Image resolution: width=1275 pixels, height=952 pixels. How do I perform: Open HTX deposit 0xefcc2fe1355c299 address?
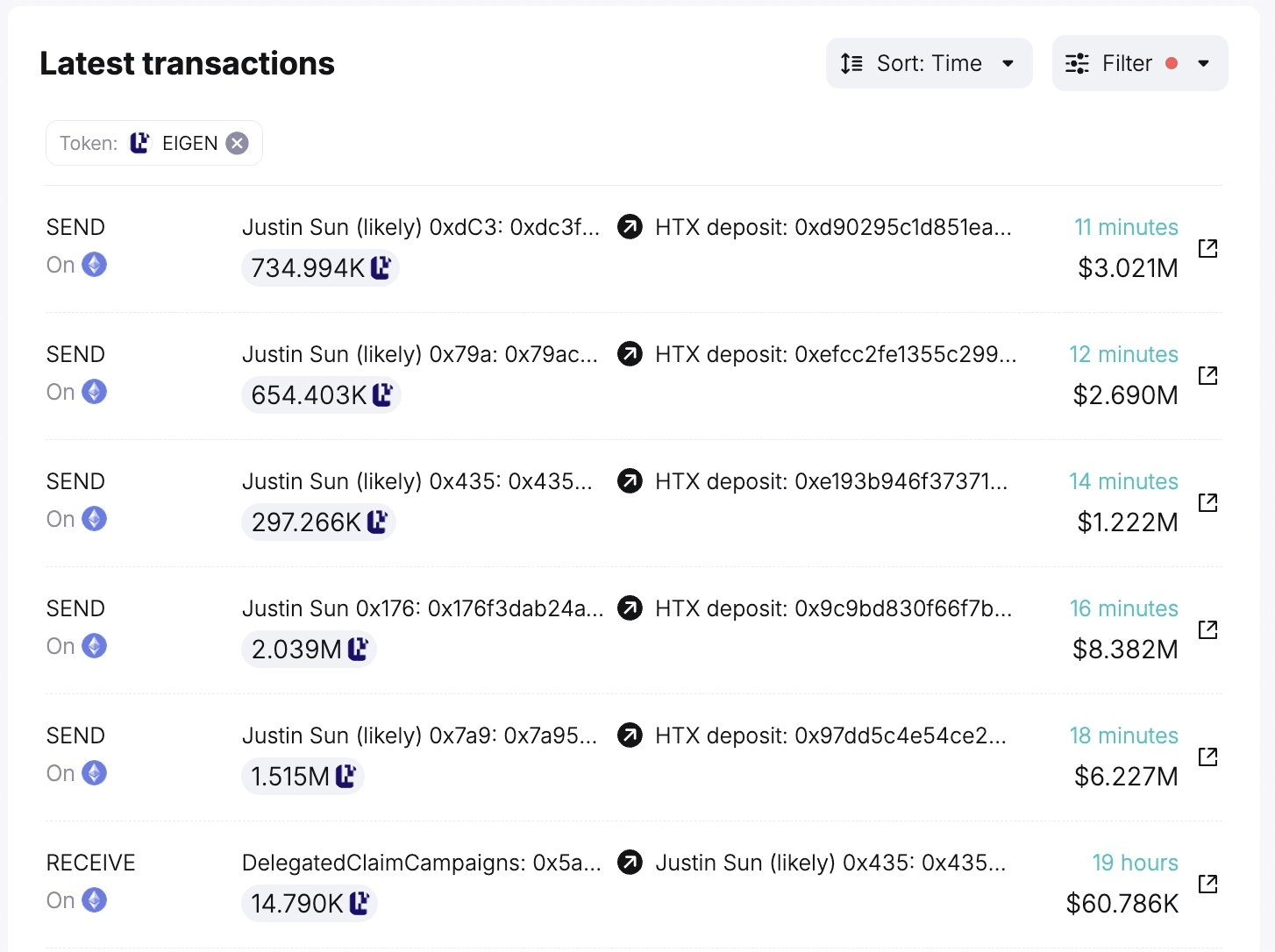click(x=835, y=355)
